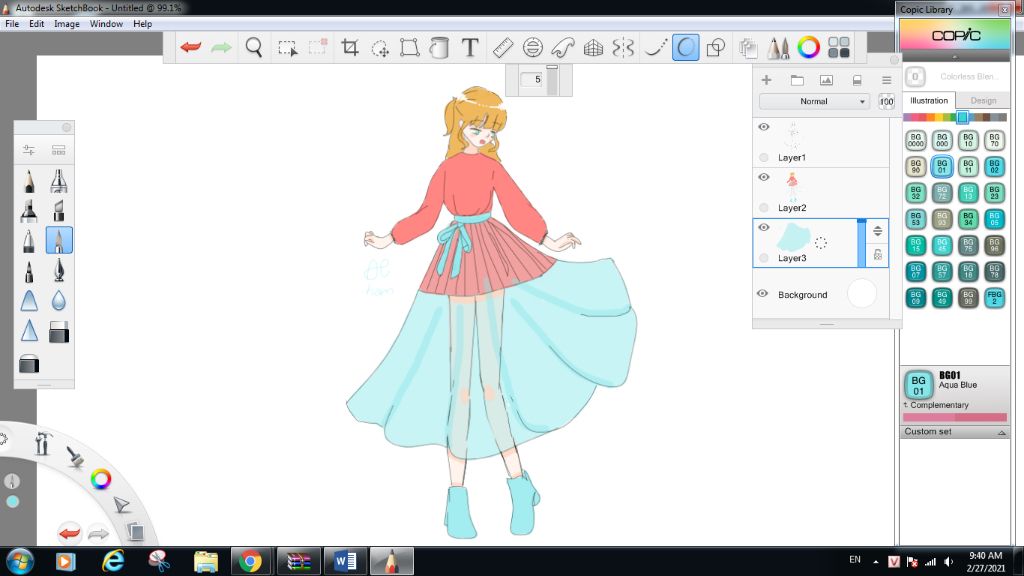Open the Copic Library grid icon
Viewport: 1024px width, 576px height.
click(839, 47)
